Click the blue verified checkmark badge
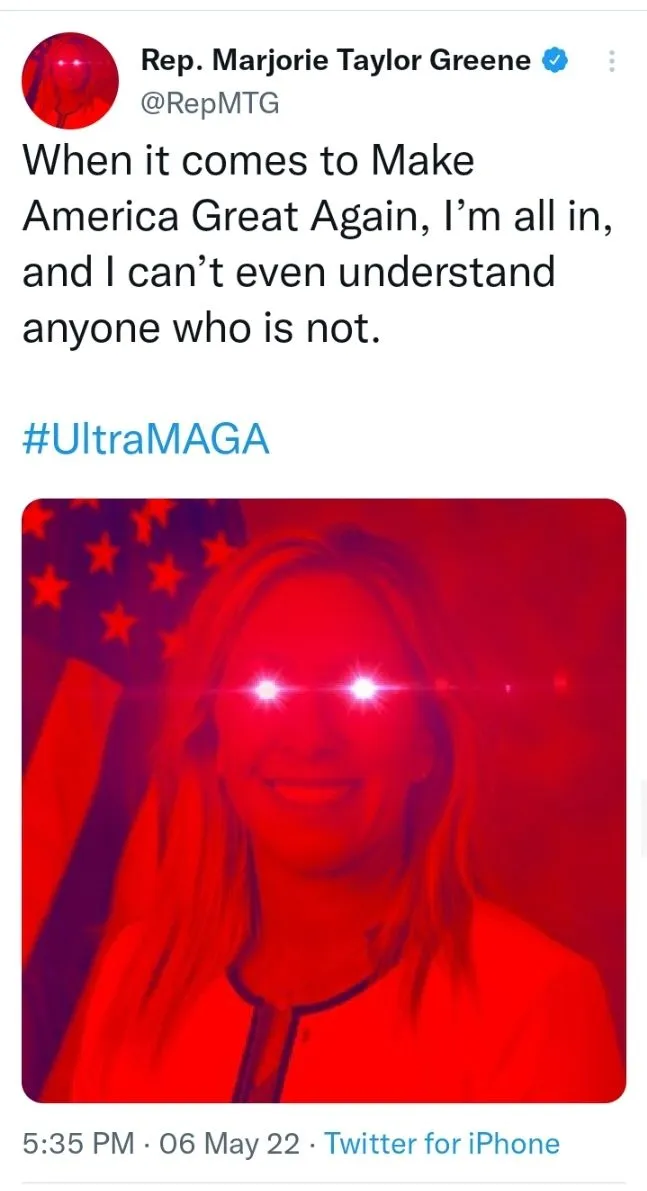The width and height of the screenshot is (647, 1191). tap(554, 61)
